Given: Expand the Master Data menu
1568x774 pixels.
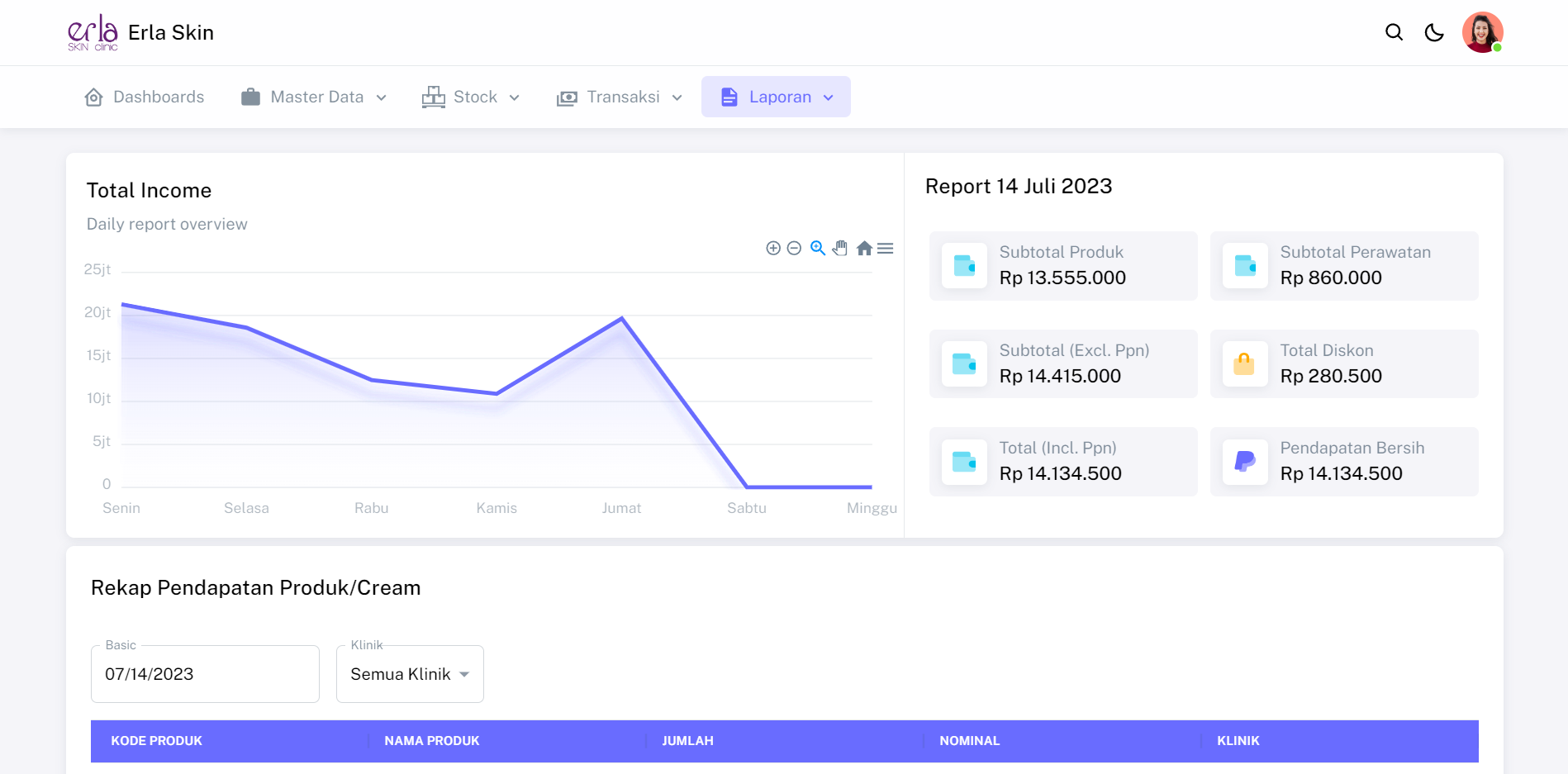Looking at the screenshot, I should 314,97.
